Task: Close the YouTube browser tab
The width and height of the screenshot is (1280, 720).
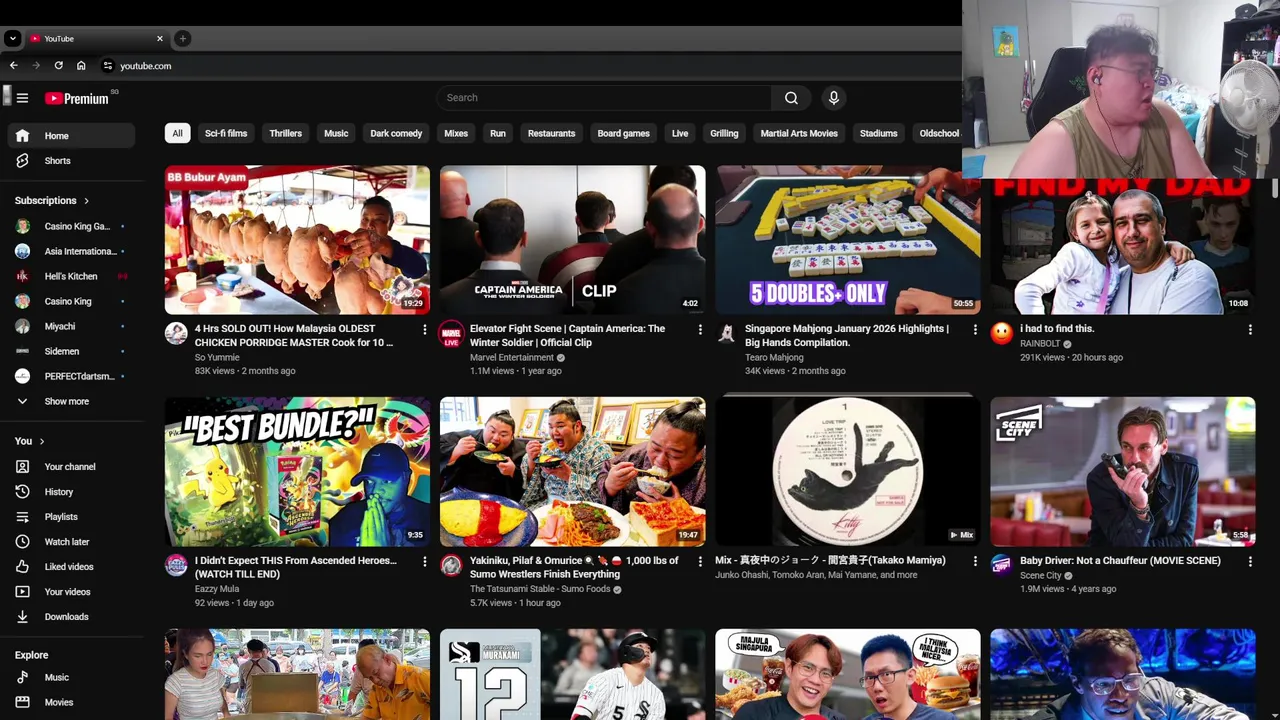Action: pos(159,38)
